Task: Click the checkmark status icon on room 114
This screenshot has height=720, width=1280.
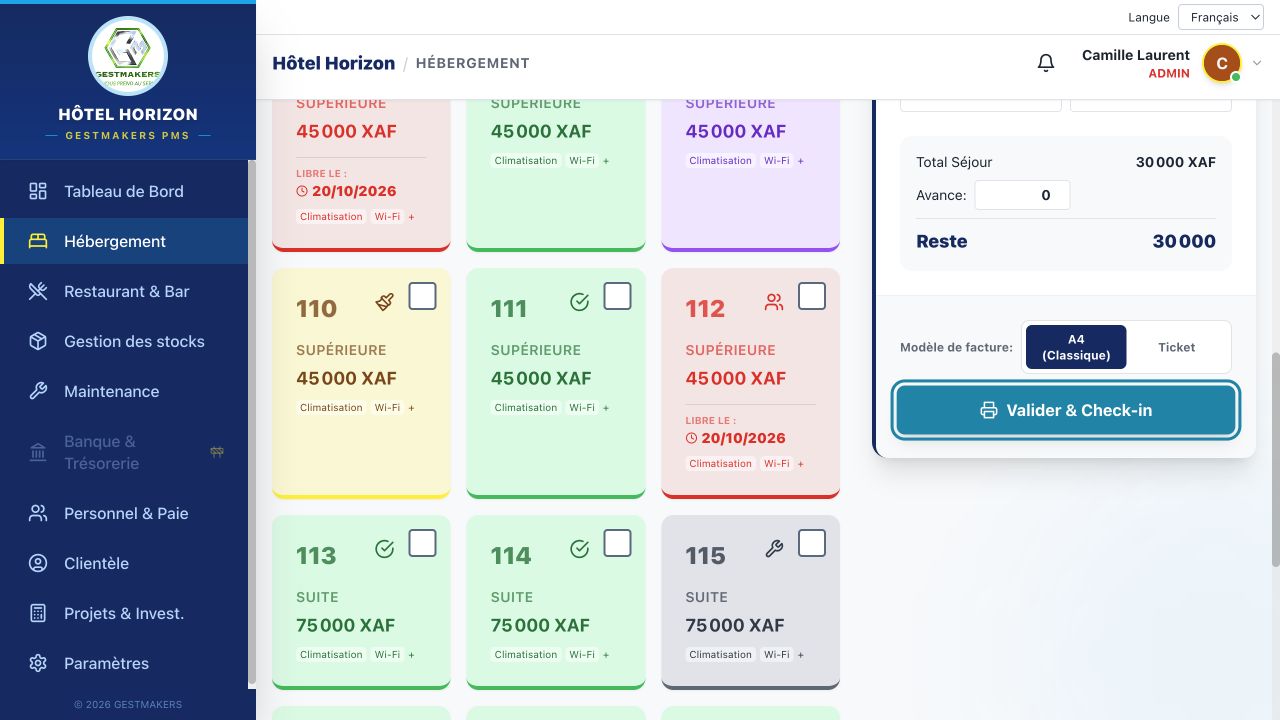Action: click(579, 548)
